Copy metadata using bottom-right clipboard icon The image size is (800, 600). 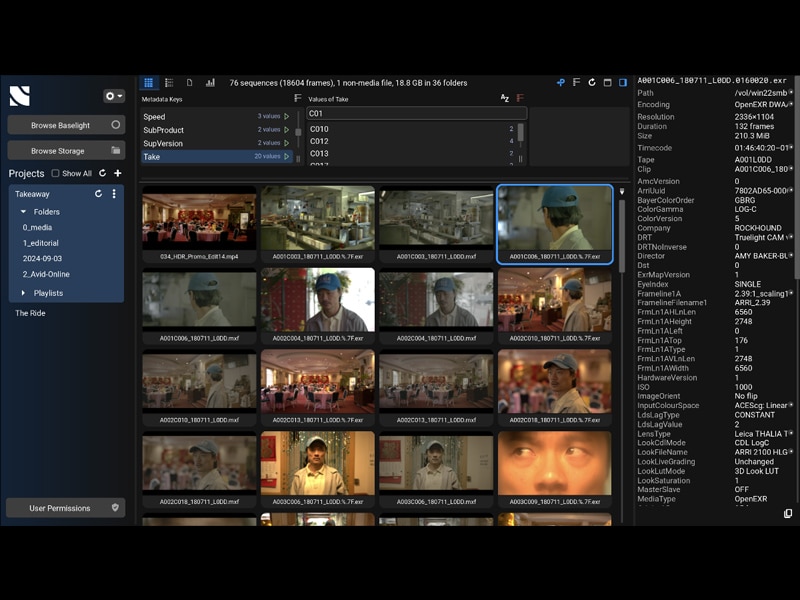788,513
